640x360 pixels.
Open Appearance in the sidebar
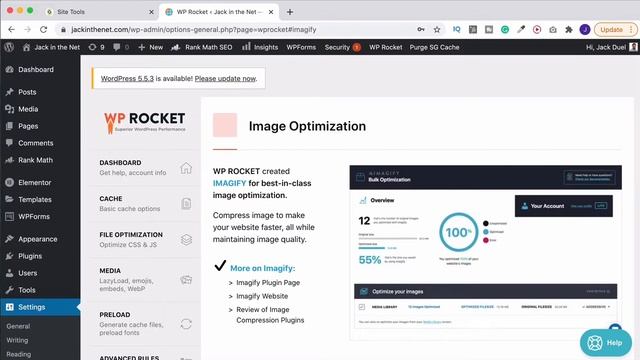[40, 239]
